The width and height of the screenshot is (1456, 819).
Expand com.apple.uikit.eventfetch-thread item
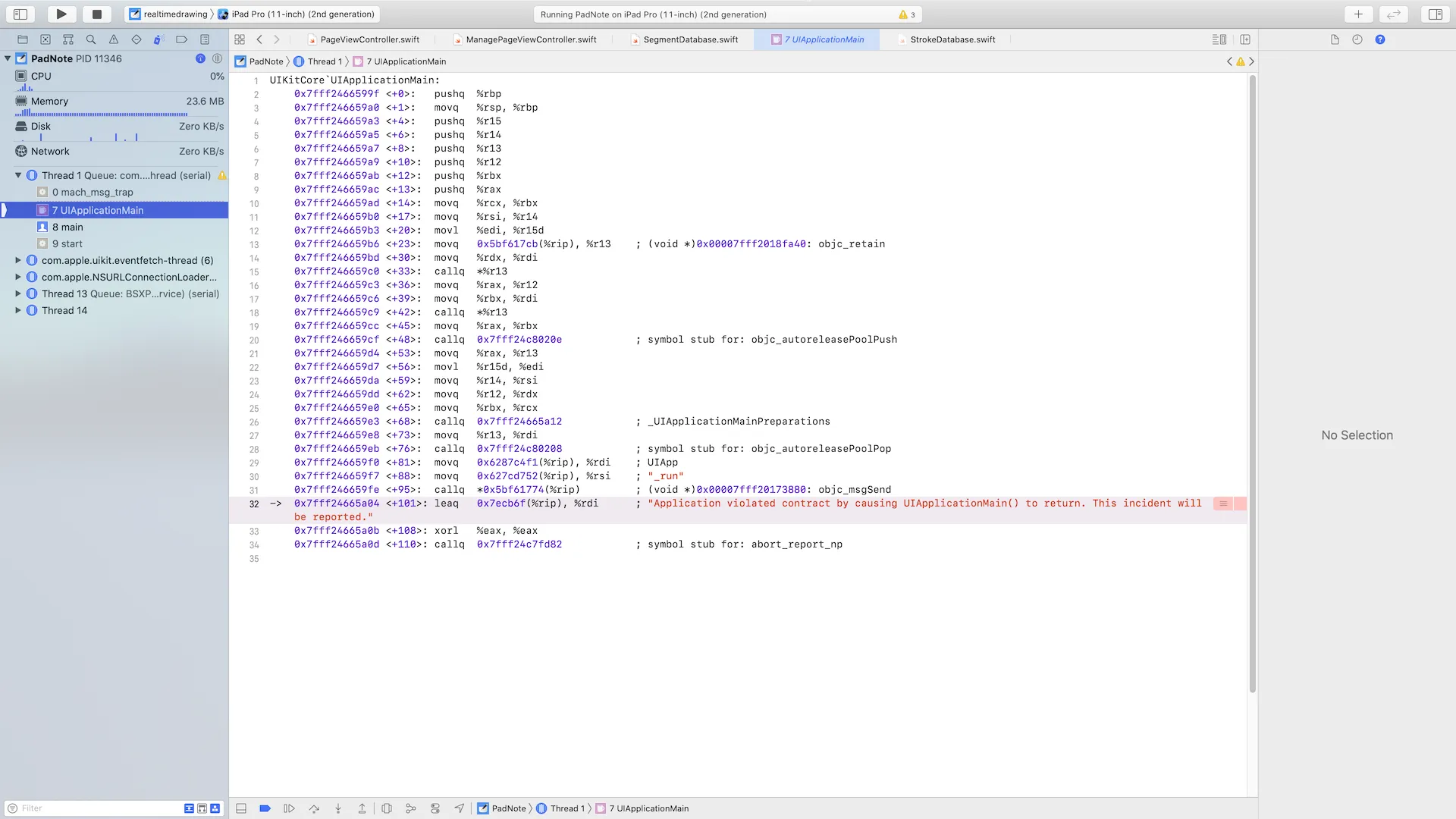pyautogui.click(x=18, y=260)
